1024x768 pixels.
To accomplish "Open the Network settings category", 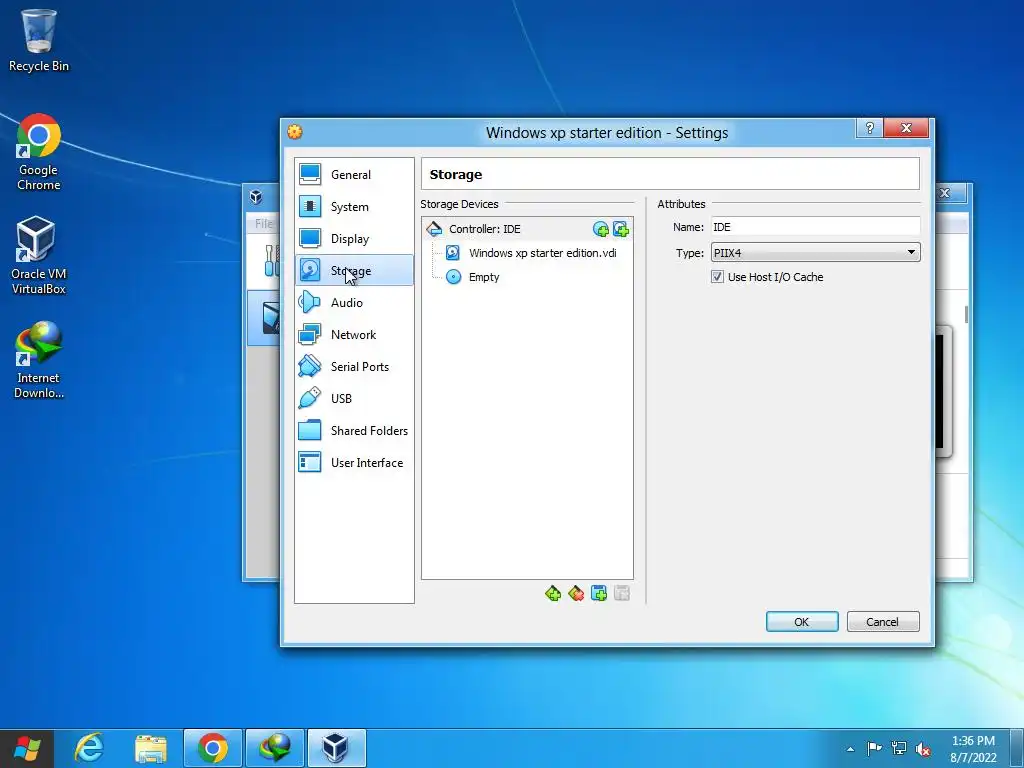I will (x=354, y=334).
